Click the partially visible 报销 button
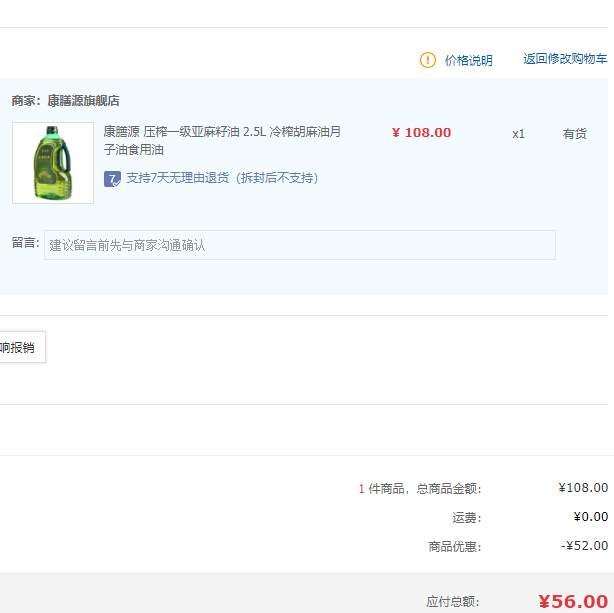 pyautogui.click(x=22, y=347)
